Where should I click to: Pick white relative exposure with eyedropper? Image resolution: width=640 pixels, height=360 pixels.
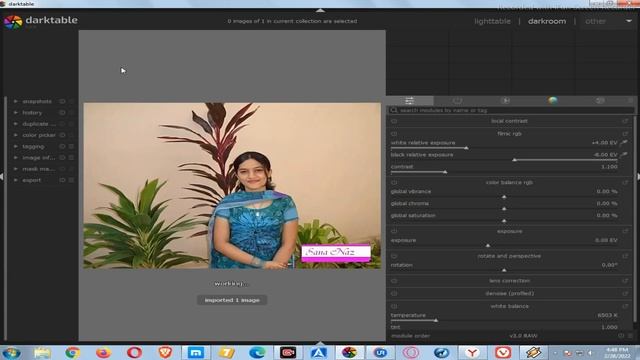click(x=624, y=143)
